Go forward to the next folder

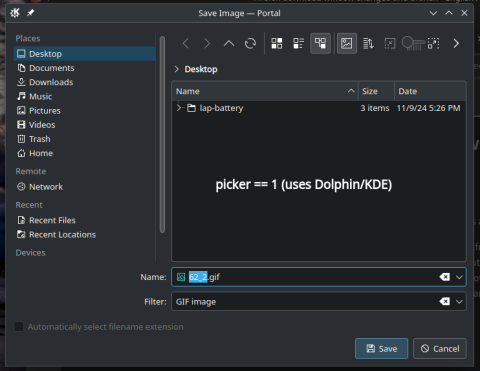click(207, 43)
